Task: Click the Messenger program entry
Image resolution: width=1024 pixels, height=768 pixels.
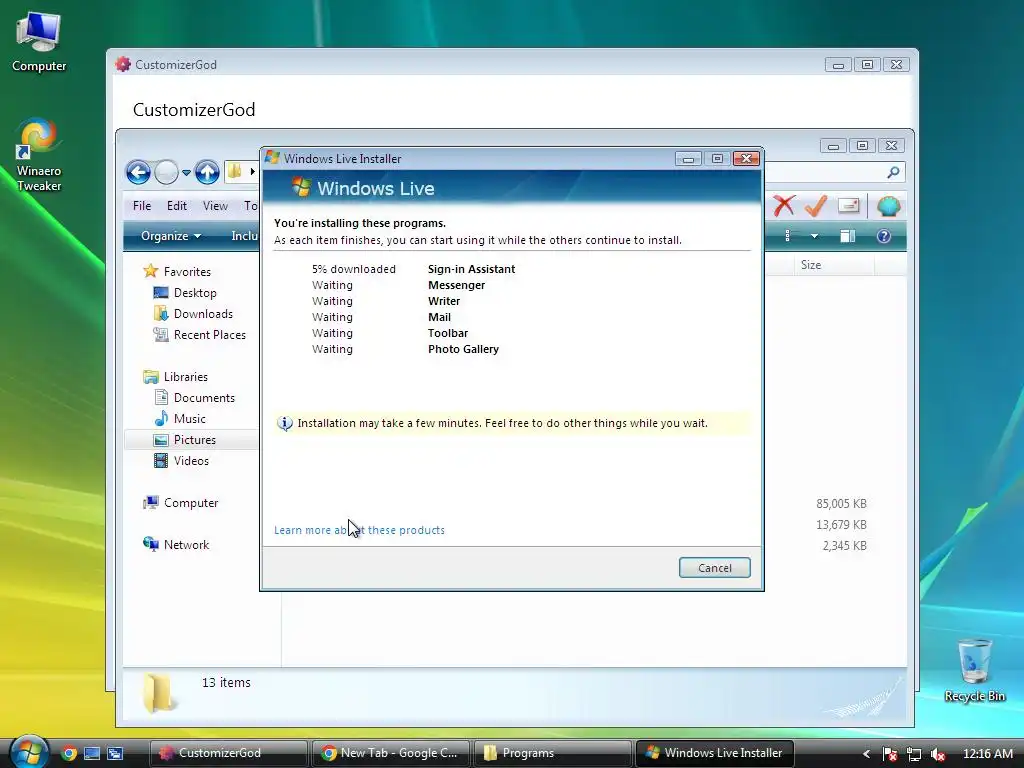Action: [456, 285]
